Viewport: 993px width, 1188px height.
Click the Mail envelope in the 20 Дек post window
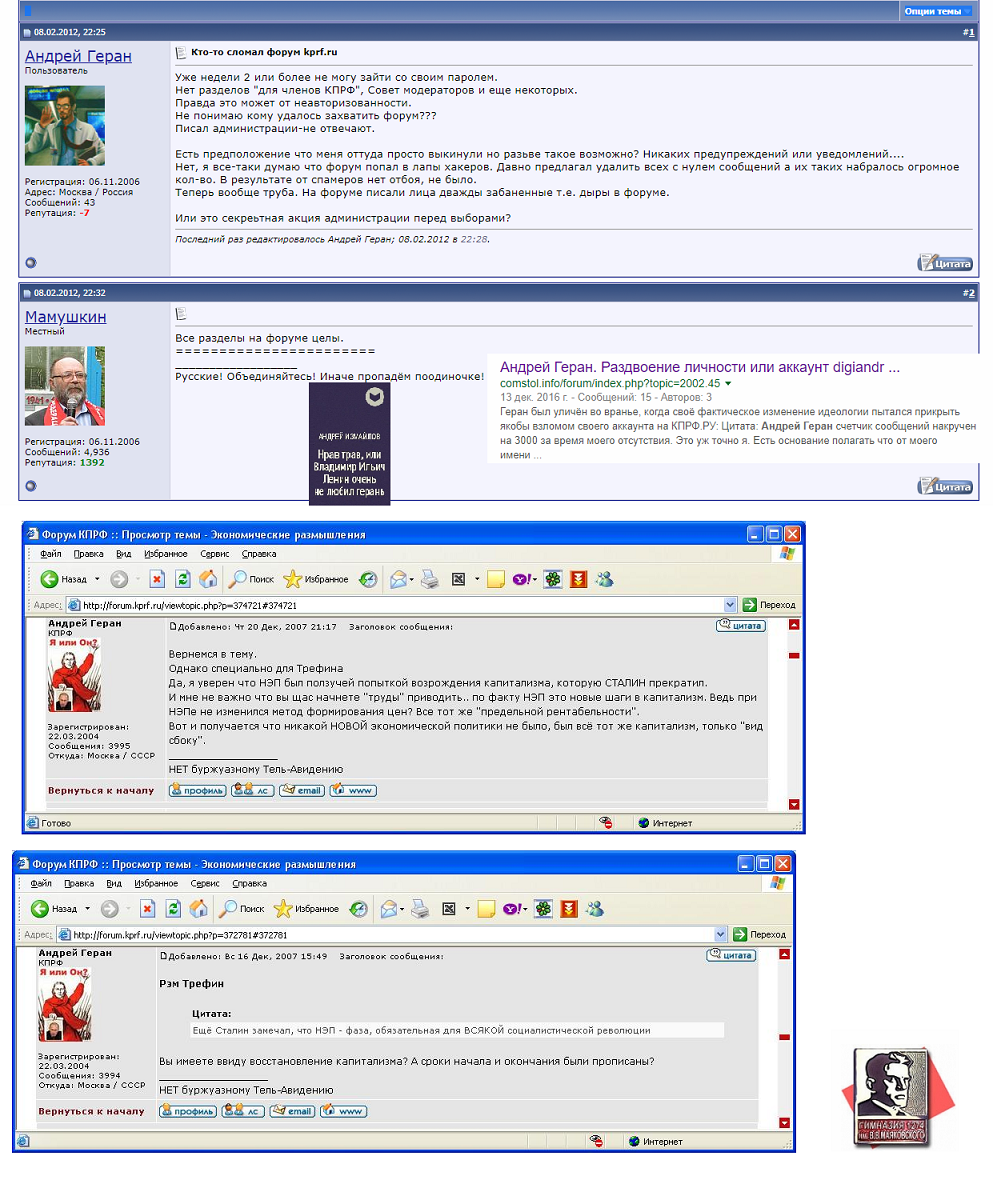(398, 580)
